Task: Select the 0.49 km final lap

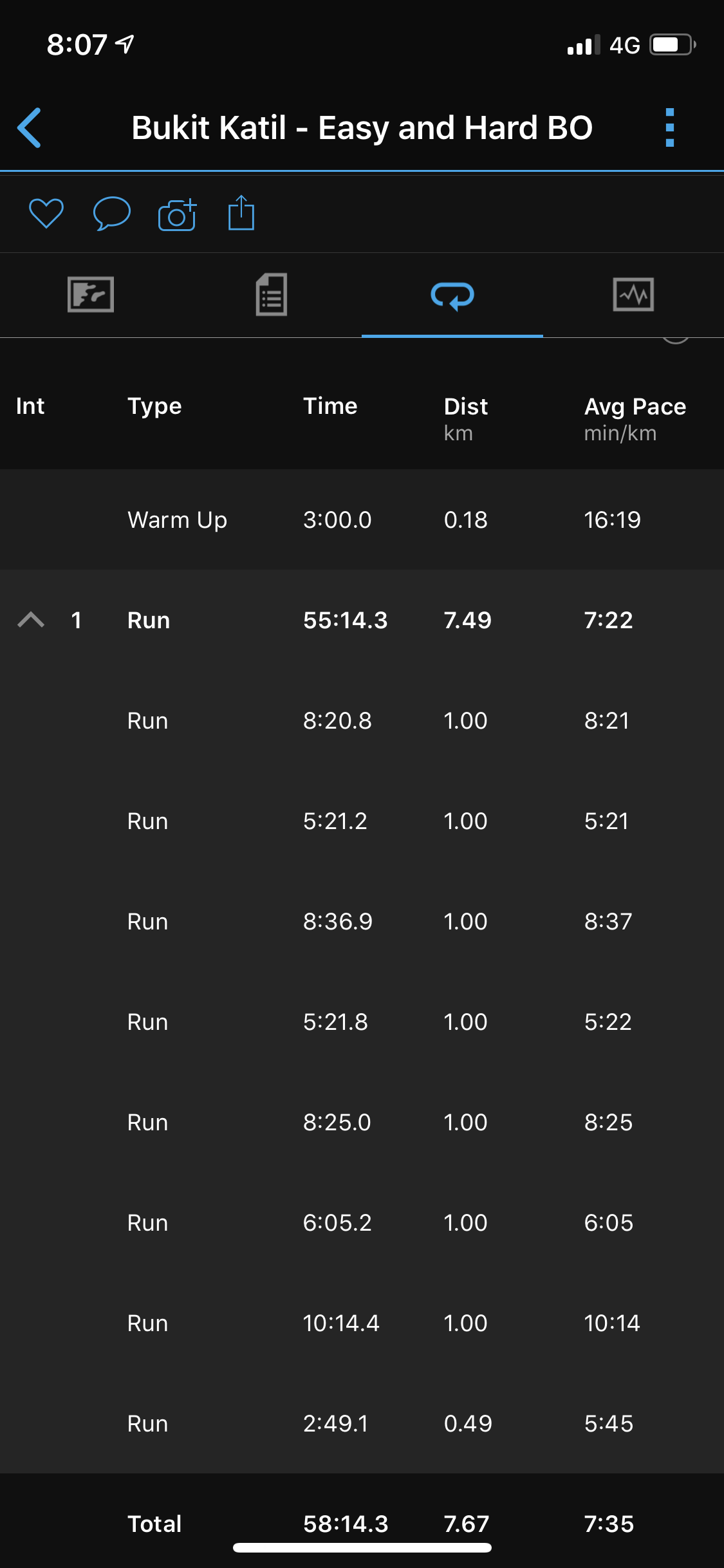Action: pyautogui.click(x=362, y=1423)
